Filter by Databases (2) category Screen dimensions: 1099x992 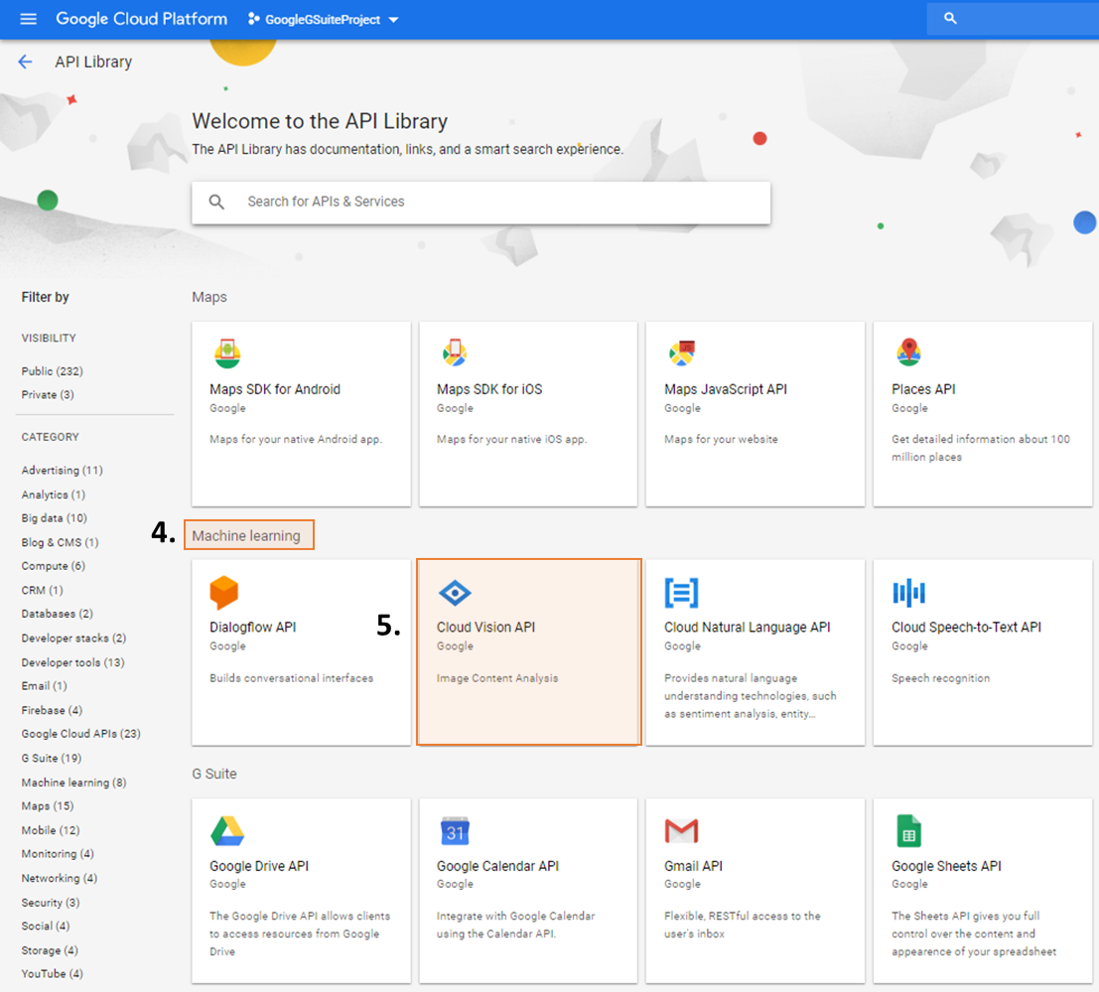(x=57, y=613)
